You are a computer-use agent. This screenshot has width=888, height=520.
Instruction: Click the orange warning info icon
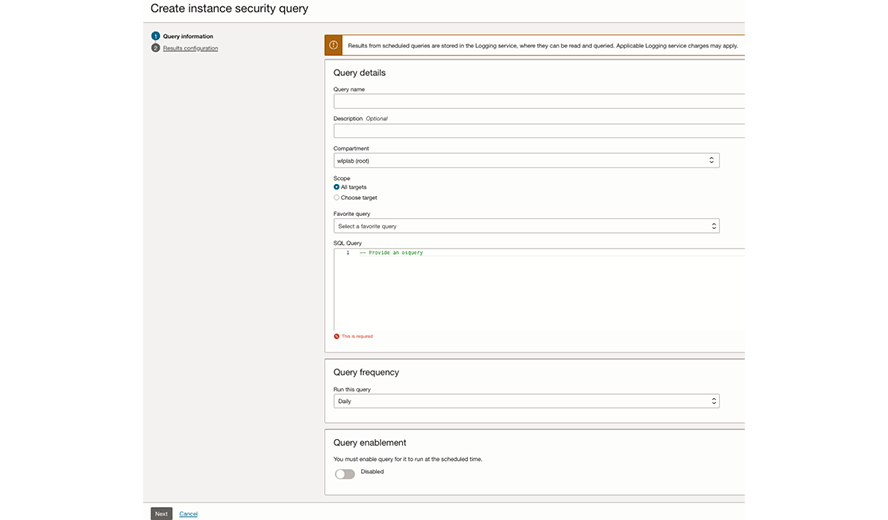pyautogui.click(x=334, y=45)
